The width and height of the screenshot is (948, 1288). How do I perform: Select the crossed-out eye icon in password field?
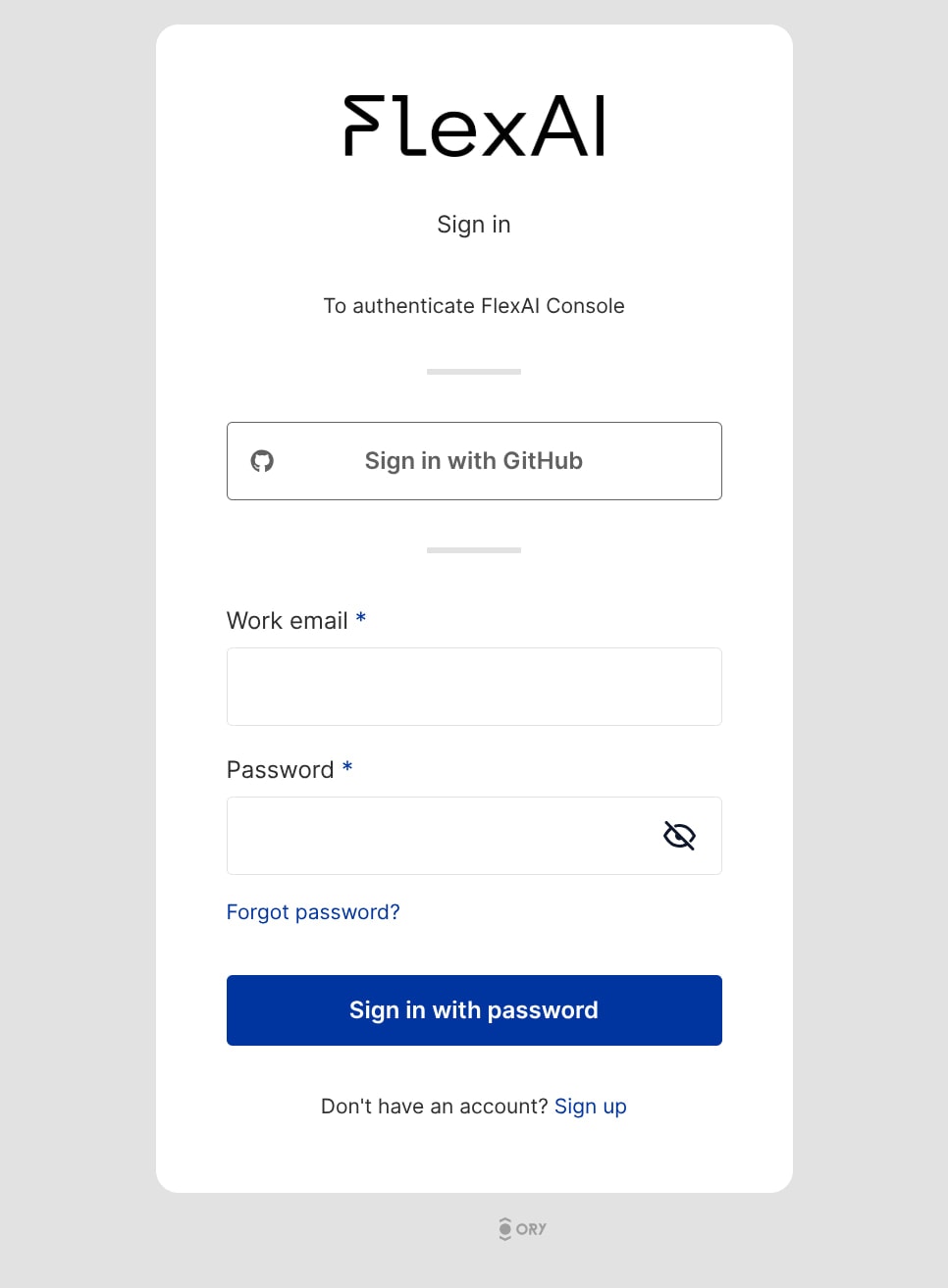(x=678, y=835)
